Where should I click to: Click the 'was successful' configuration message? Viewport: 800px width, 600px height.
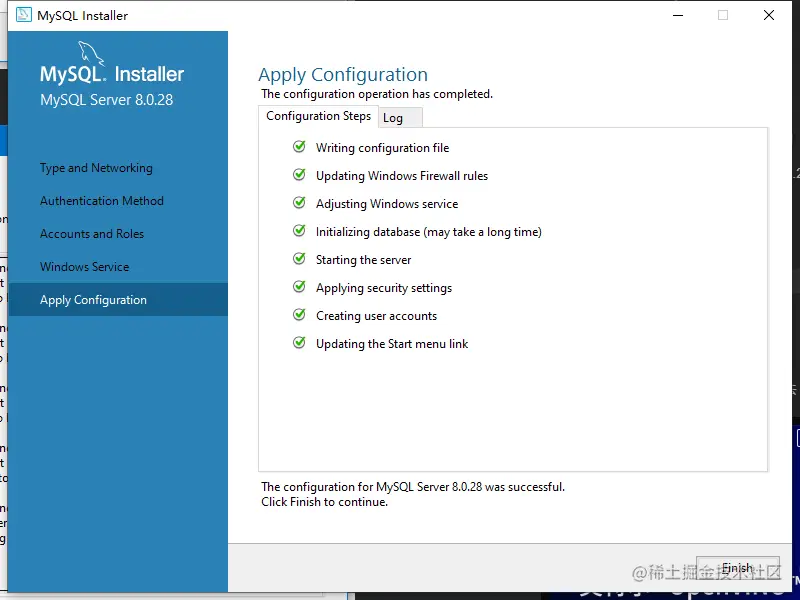pos(413,487)
